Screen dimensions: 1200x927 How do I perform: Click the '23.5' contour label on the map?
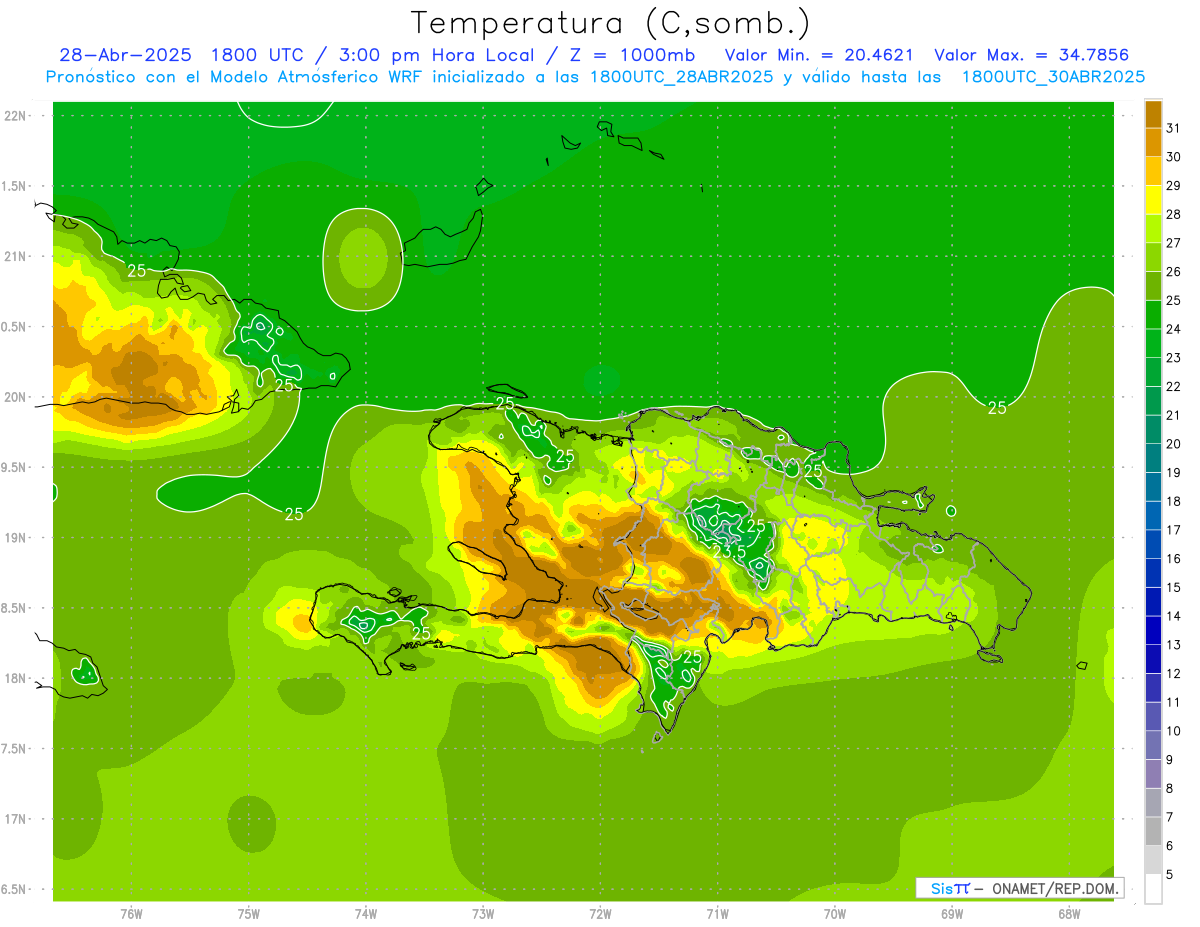729,552
